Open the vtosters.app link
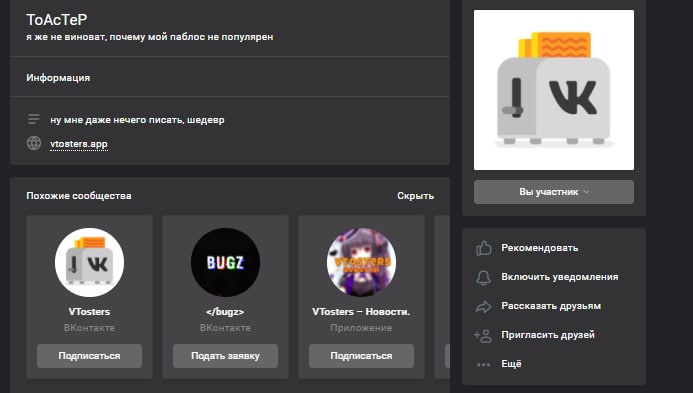 click(x=79, y=144)
